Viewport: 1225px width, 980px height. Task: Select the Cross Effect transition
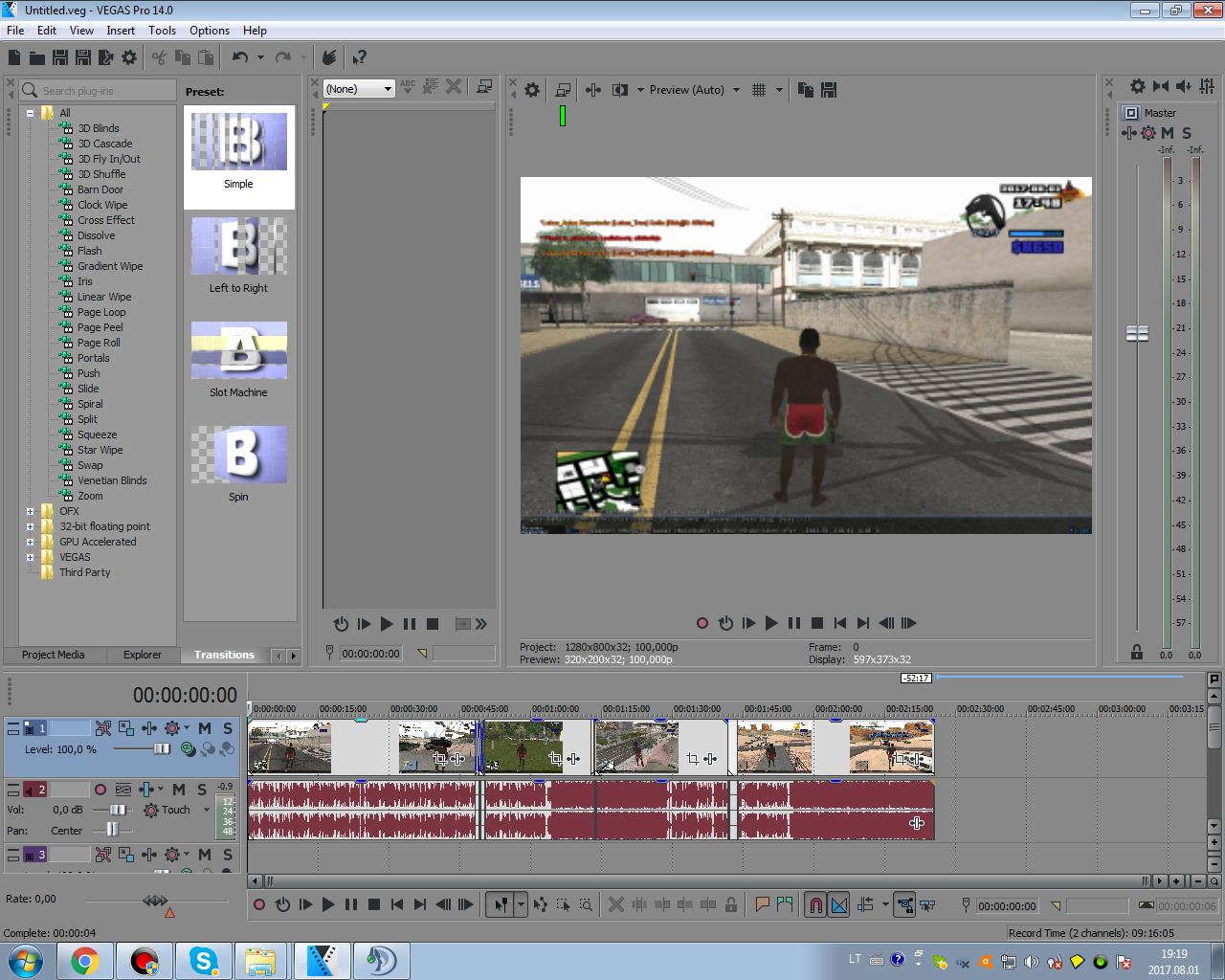point(106,220)
